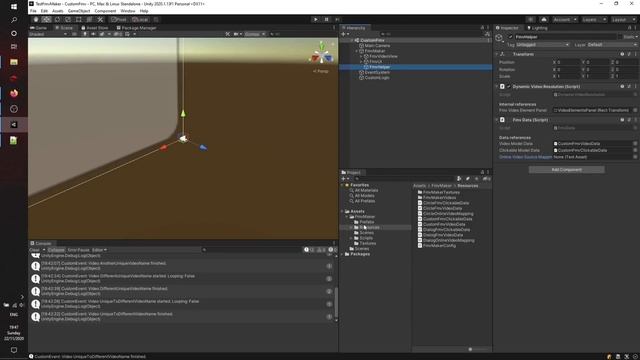640x360 pixels.
Task: Toggle the FmvHelper GameObject active checkbox
Action: (x=510, y=37)
